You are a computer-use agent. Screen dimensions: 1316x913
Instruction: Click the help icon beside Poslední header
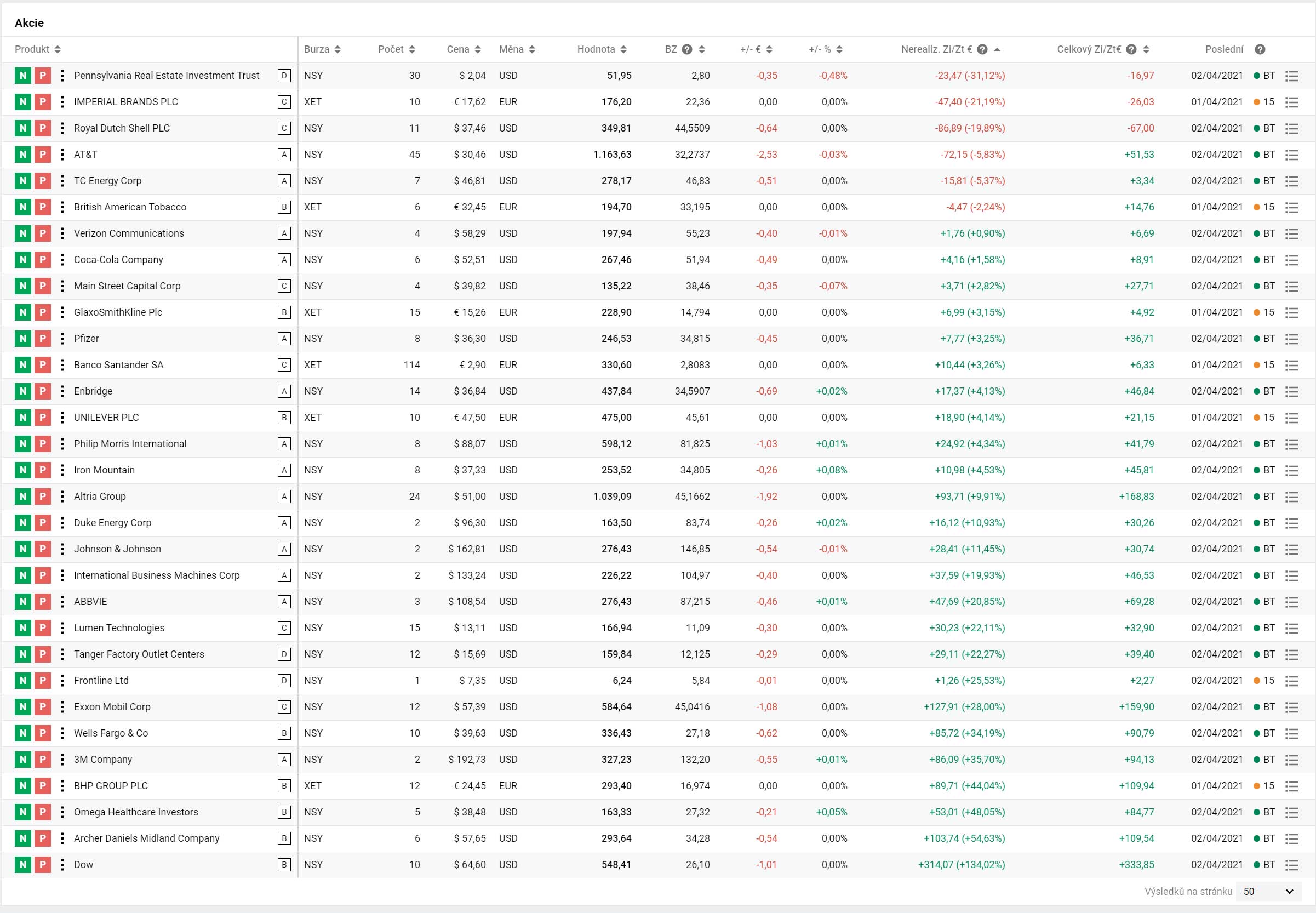pyautogui.click(x=1260, y=49)
